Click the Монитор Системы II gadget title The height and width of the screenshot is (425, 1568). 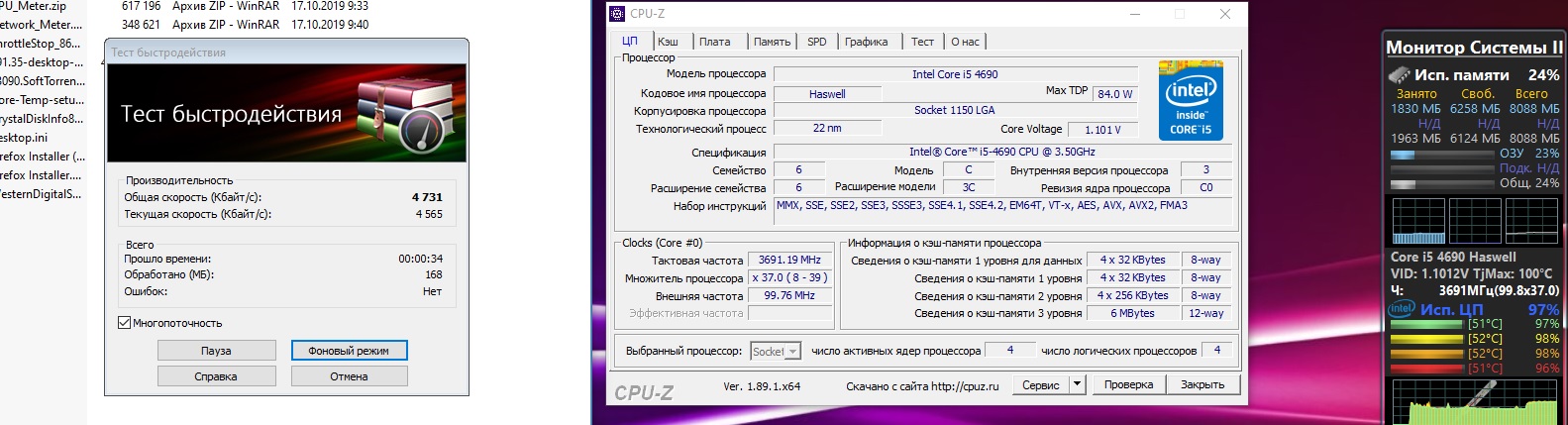[1474, 48]
